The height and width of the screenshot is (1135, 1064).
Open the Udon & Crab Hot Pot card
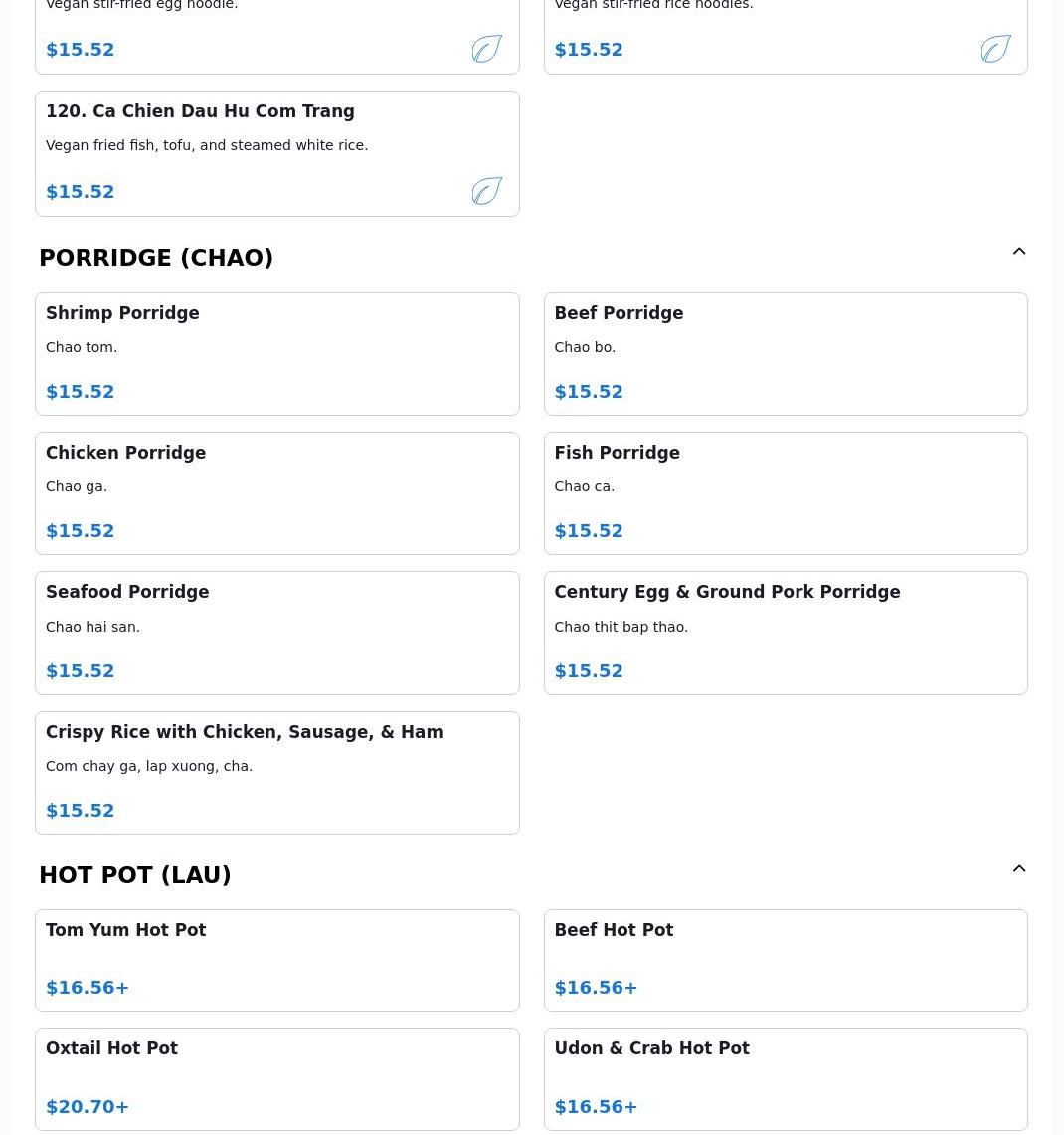(x=785, y=1078)
